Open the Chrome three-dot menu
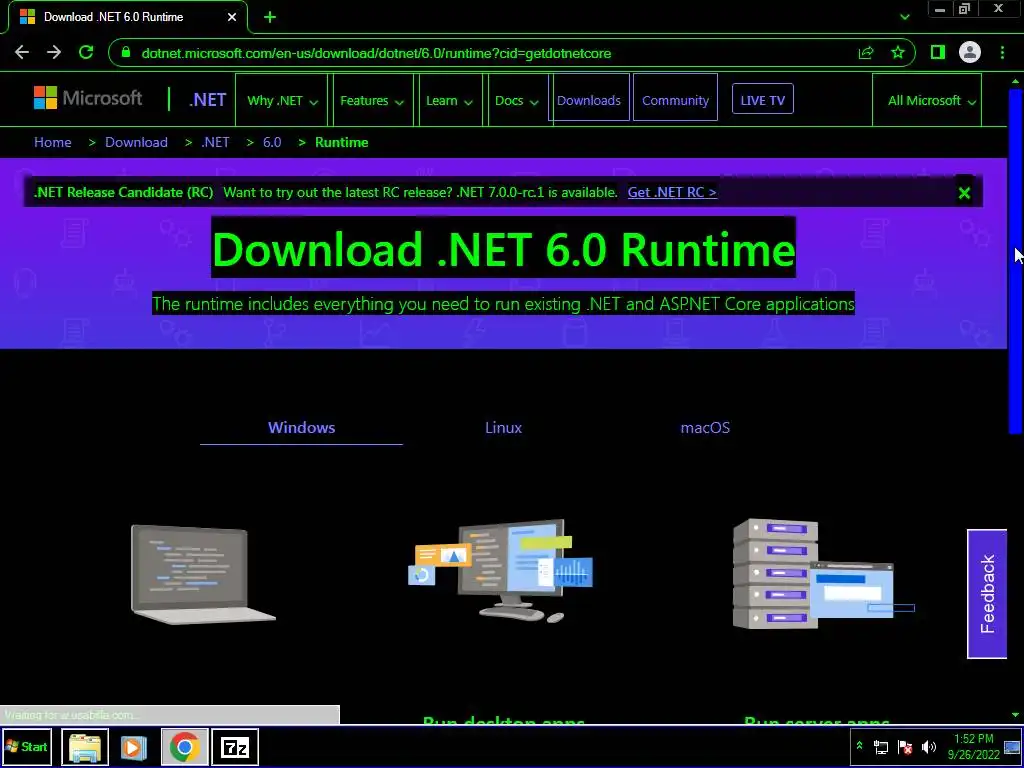The image size is (1024, 768). [1002, 53]
